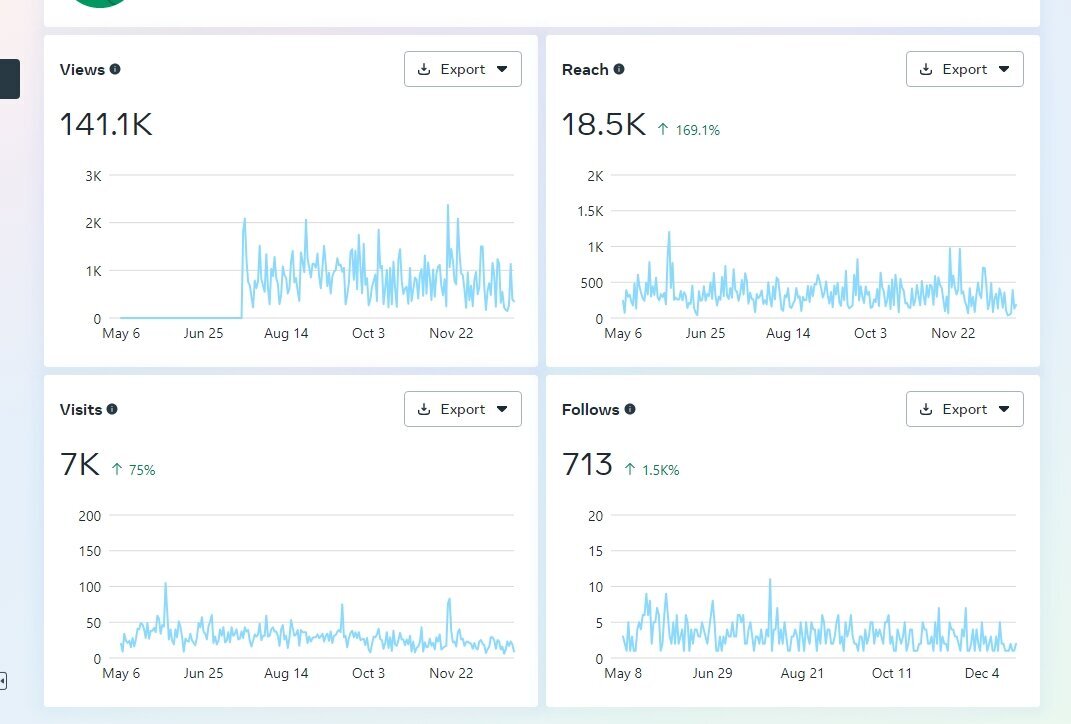The image size is (1071, 724).
Task: Click the green up arrow beside Reach 169.1%
Action: (x=663, y=130)
